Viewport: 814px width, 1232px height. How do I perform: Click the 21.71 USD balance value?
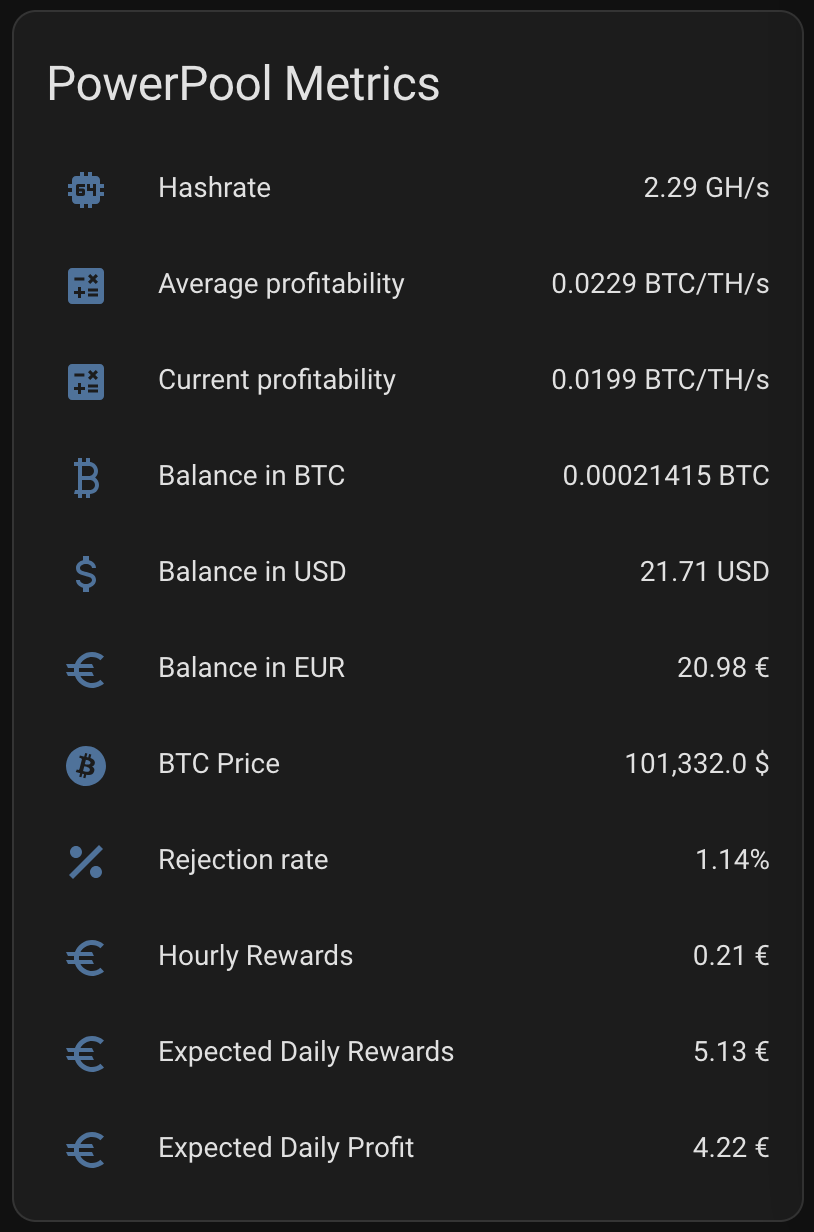click(704, 572)
